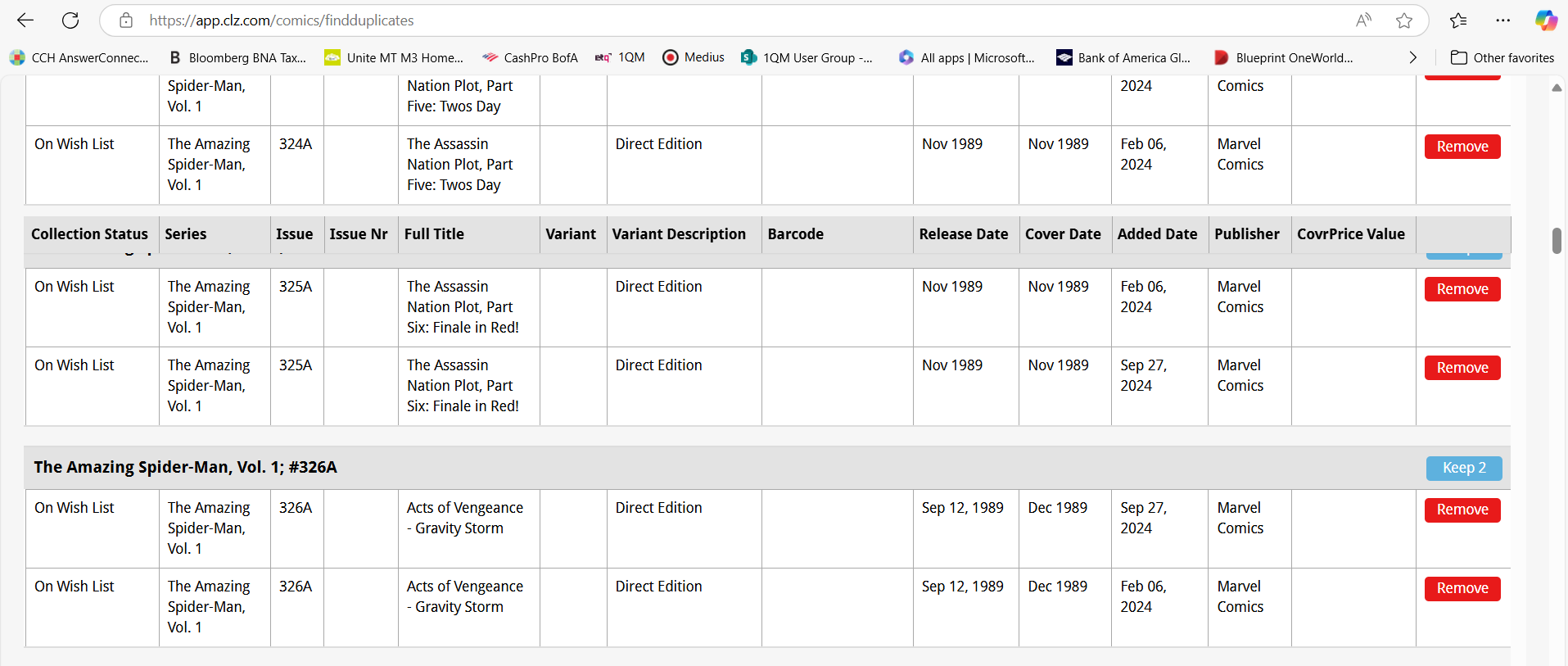Image resolution: width=1568 pixels, height=666 pixels.
Task: Select 'Marvel Comics' publisher in 324A row
Action: tap(1240, 154)
